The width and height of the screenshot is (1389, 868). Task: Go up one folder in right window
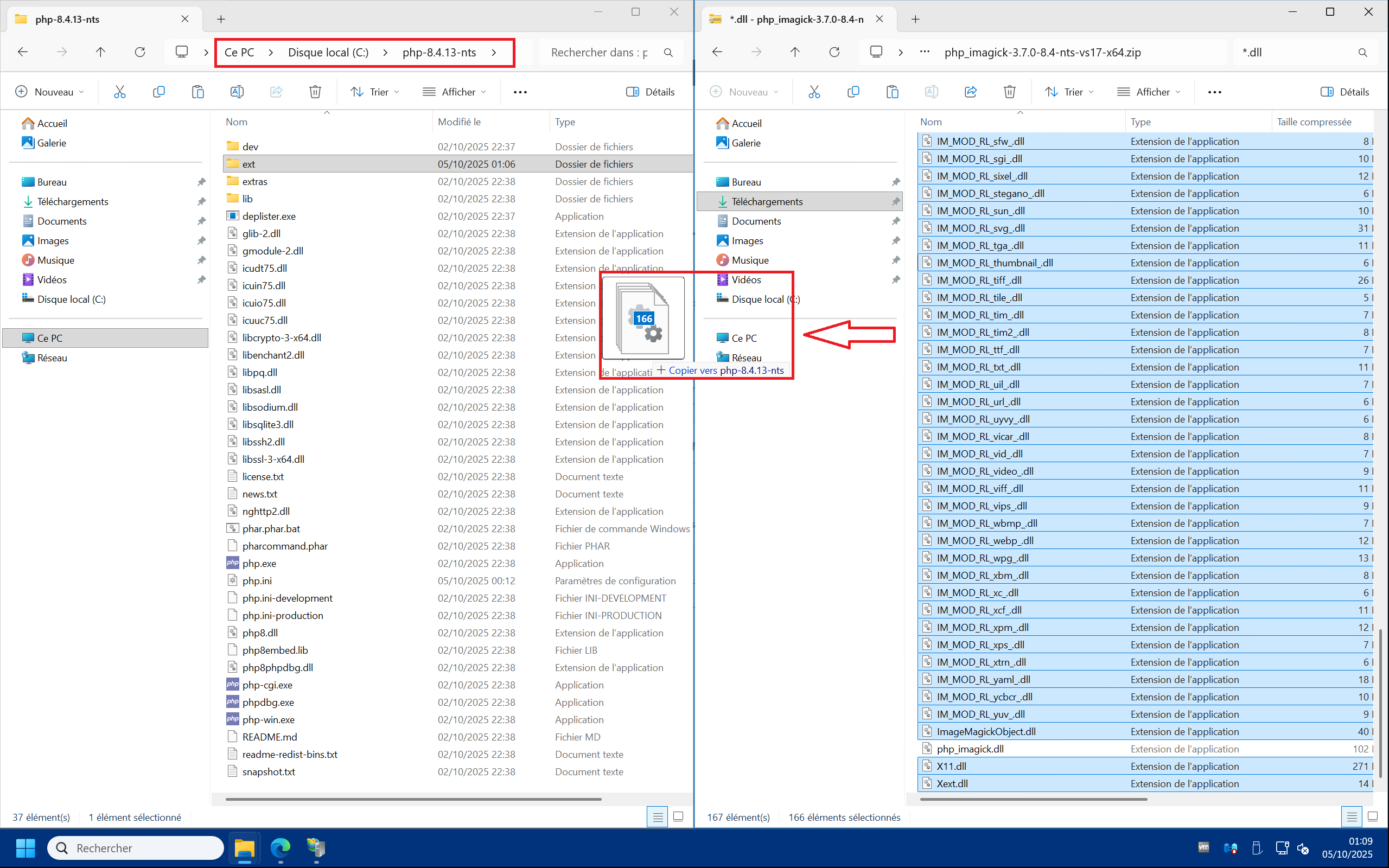pos(794,52)
